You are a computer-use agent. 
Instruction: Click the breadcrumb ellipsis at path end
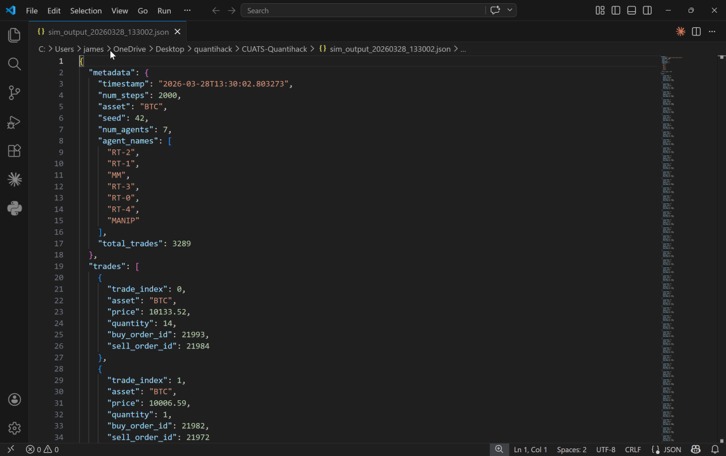coord(463,49)
